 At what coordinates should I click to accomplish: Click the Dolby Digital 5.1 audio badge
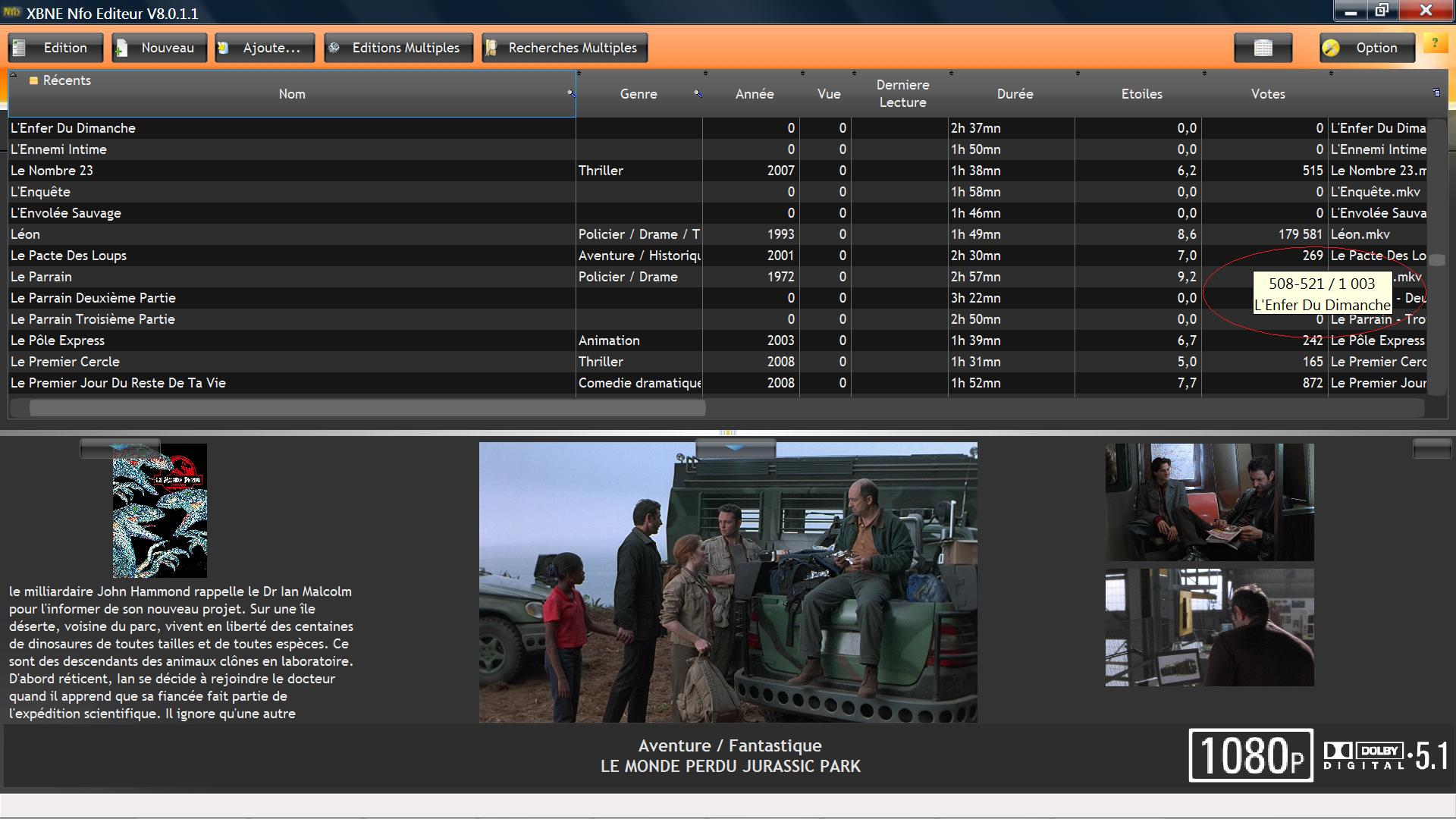pos(1386,755)
